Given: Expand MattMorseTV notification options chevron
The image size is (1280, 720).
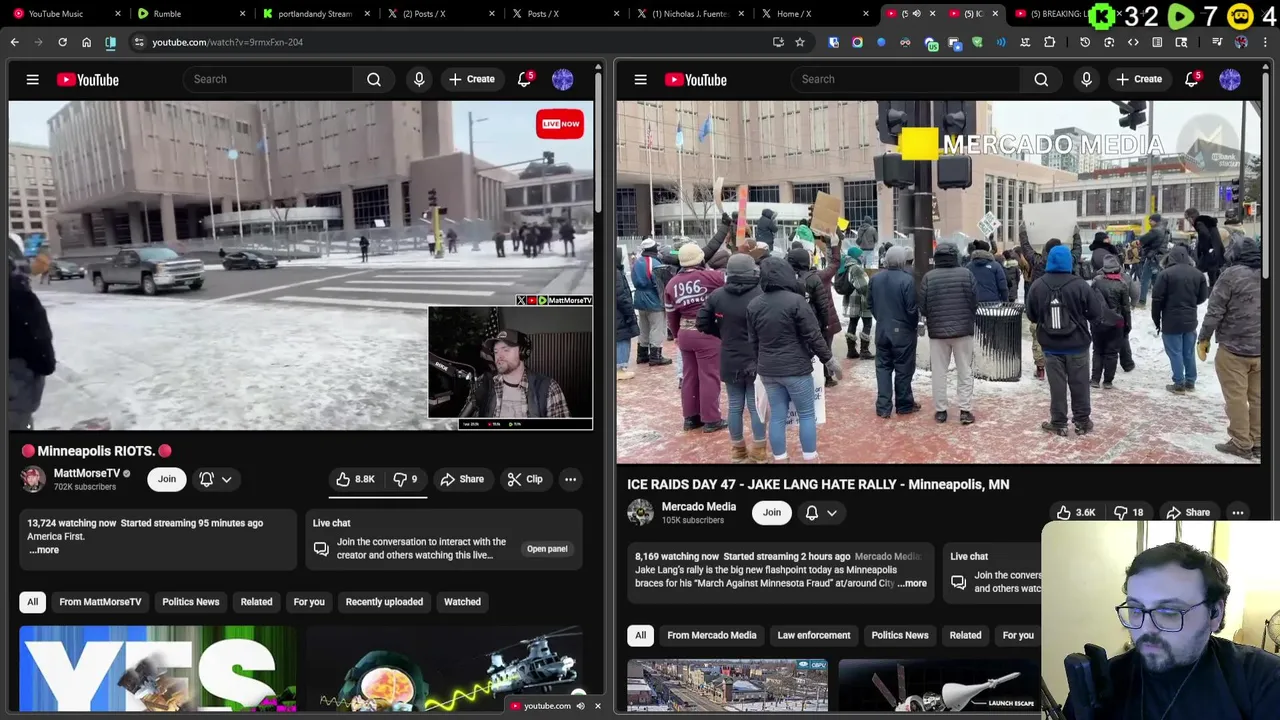Looking at the screenshot, I should (x=227, y=480).
